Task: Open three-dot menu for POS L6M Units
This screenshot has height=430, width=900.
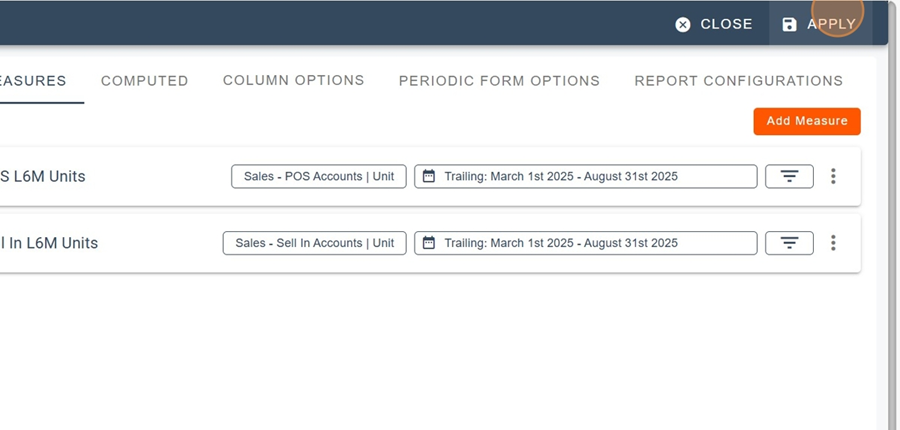Action: pos(833,176)
